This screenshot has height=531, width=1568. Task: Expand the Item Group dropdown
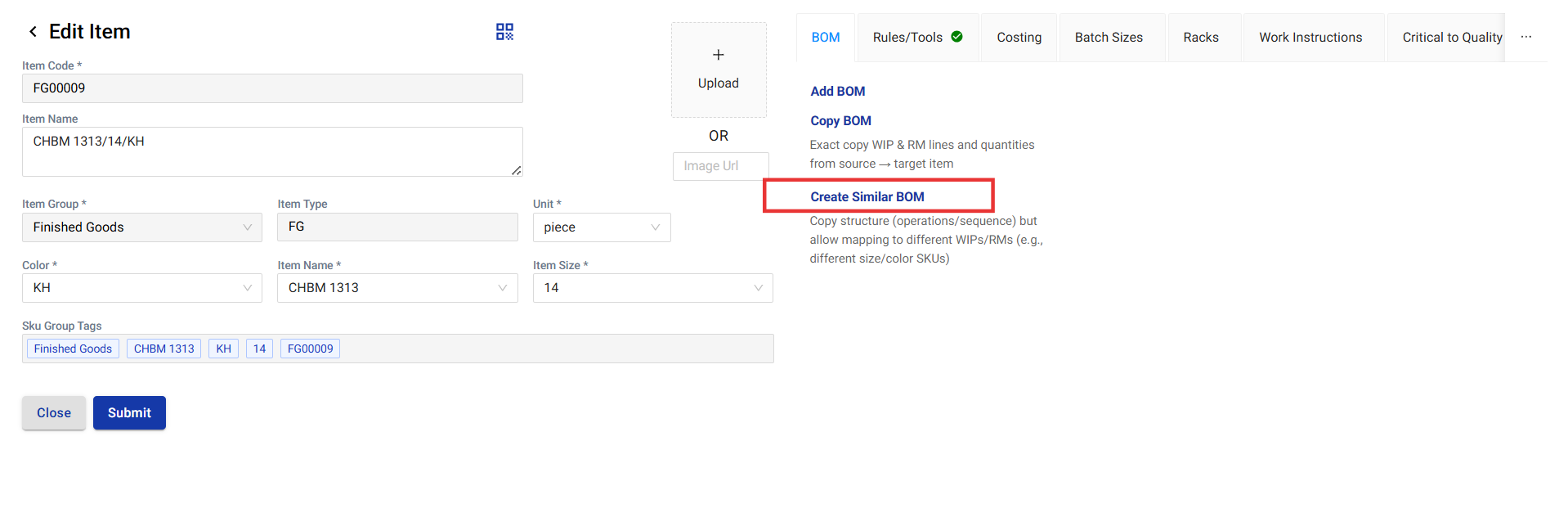click(141, 227)
